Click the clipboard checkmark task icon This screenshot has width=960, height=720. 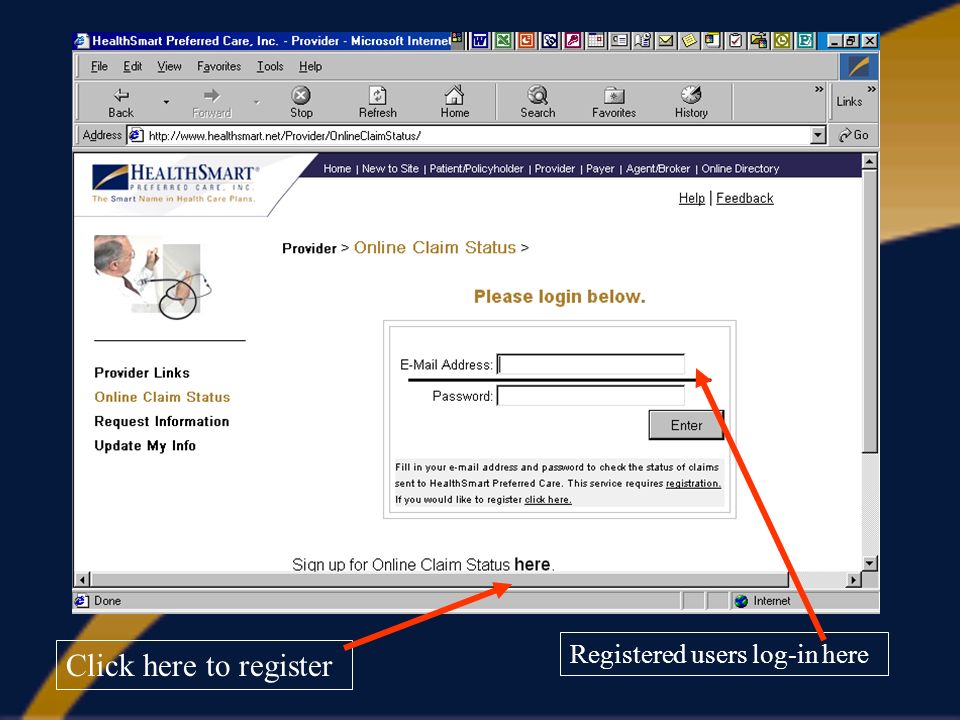pos(735,41)
